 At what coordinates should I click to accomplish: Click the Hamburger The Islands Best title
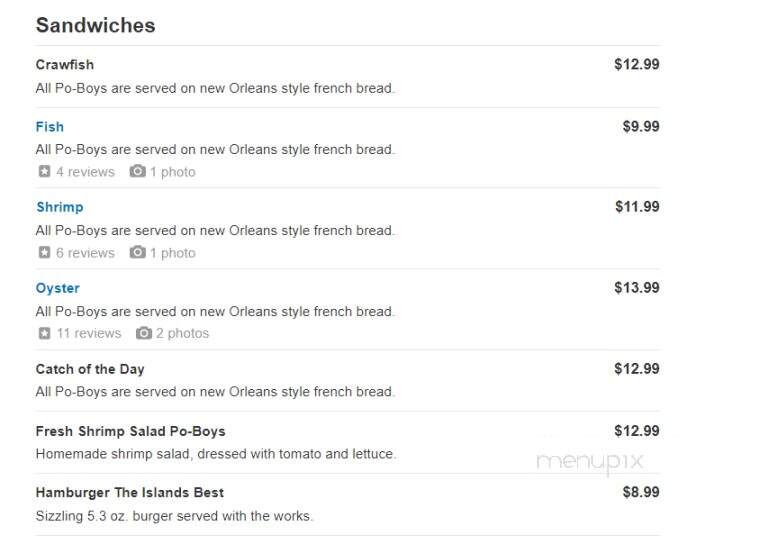(130, 492)
